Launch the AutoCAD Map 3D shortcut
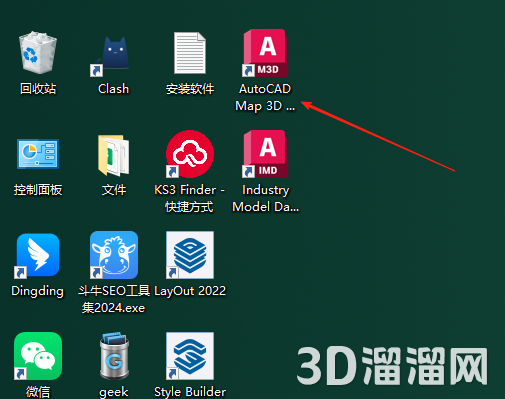Image resolution: width=505 pixels, height=399 pixels. pyautogui.click(x=265, y=53)
